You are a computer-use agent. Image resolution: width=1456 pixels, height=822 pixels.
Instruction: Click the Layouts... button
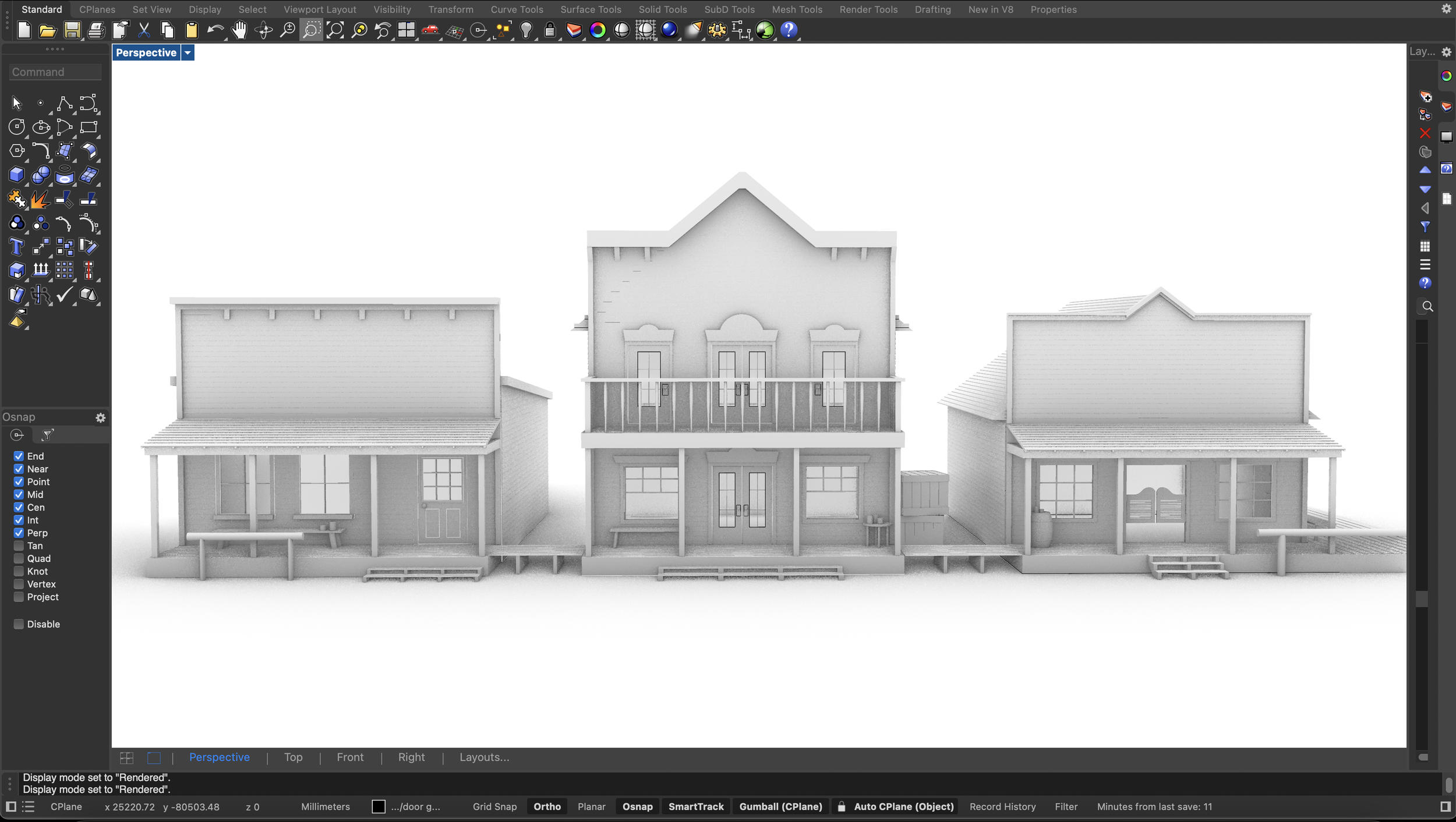click(484, 757)
